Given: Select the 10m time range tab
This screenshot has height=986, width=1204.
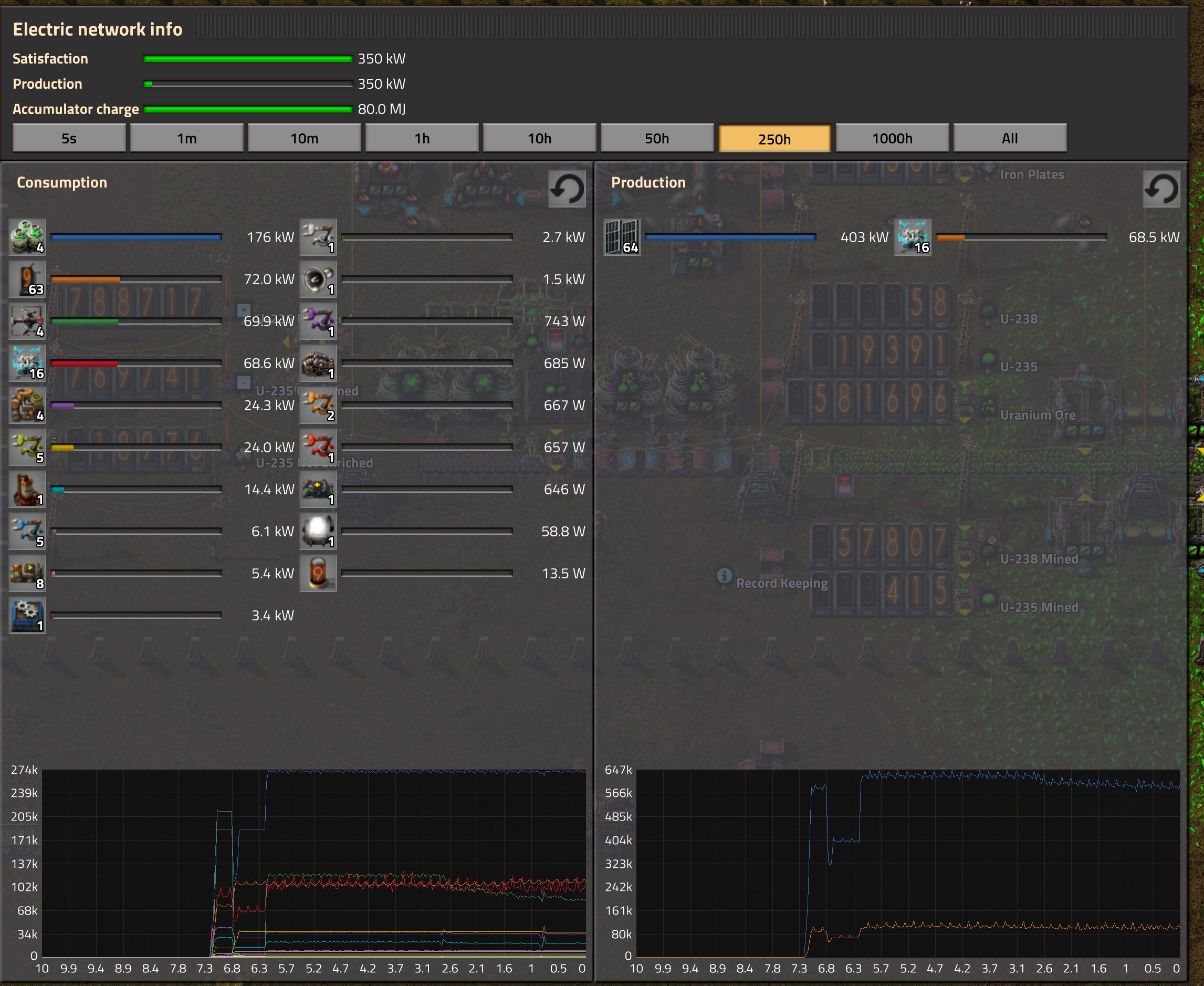Looking at the screenshot, I should 304,138.
